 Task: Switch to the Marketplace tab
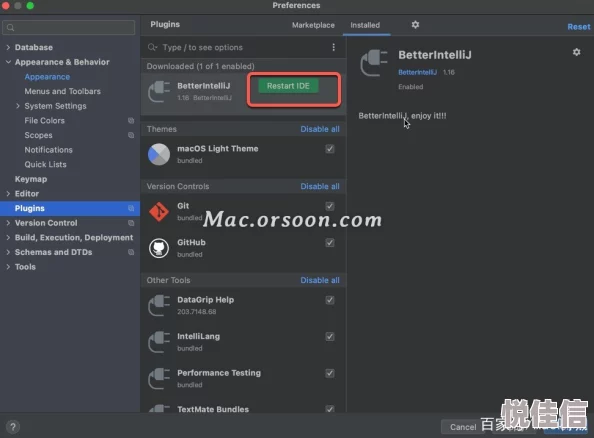click(x=313, y=25)
